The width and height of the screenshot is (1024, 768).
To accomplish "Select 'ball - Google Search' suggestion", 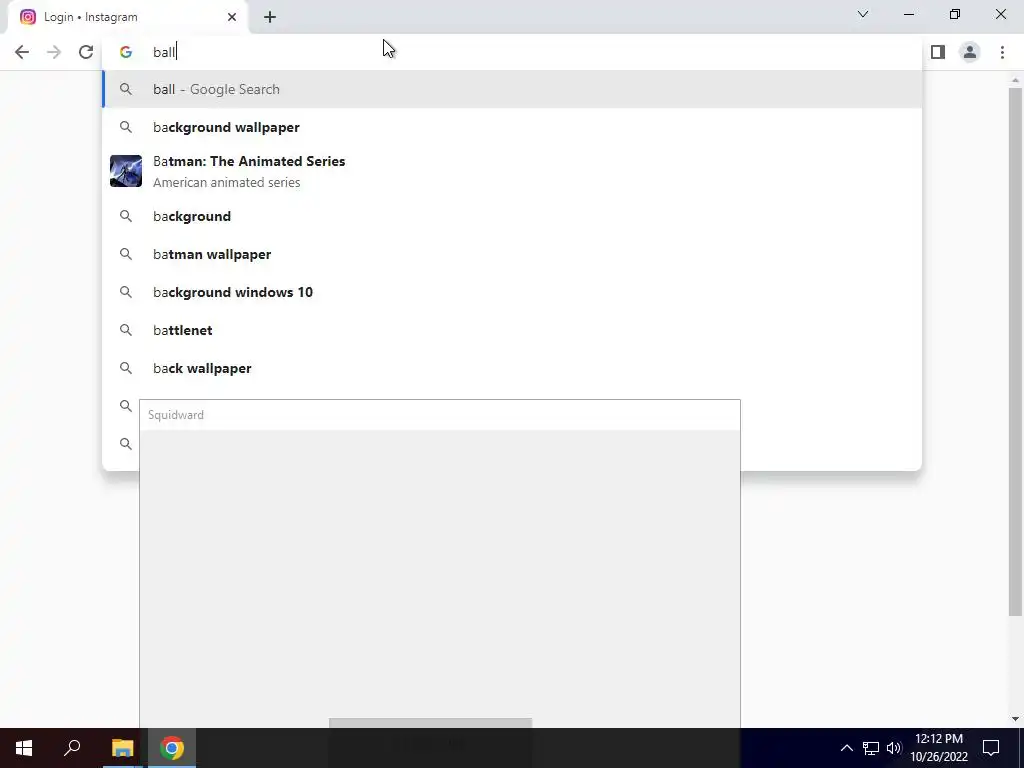I will click(x=512, y=89).
